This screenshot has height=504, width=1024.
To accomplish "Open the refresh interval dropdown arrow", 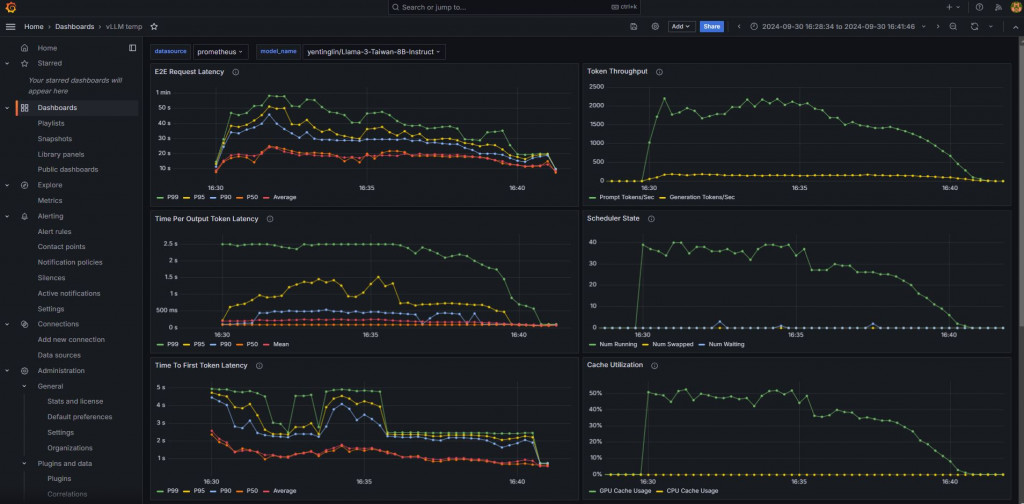I will pos(991,27).
